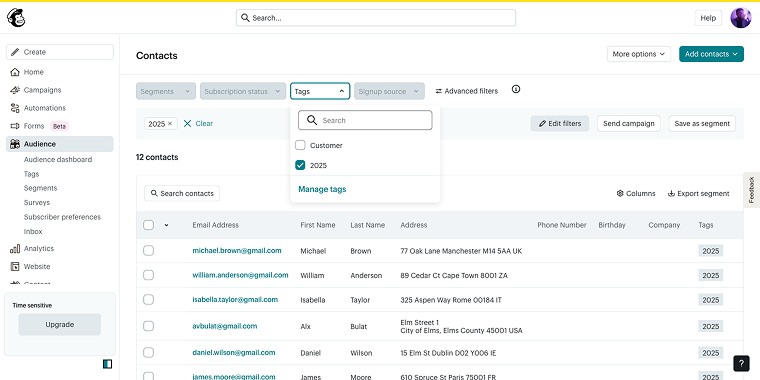Click the Clear filters link
This screenshot has height=380, width=760.
pyautogui.click(x=198, y=124)
